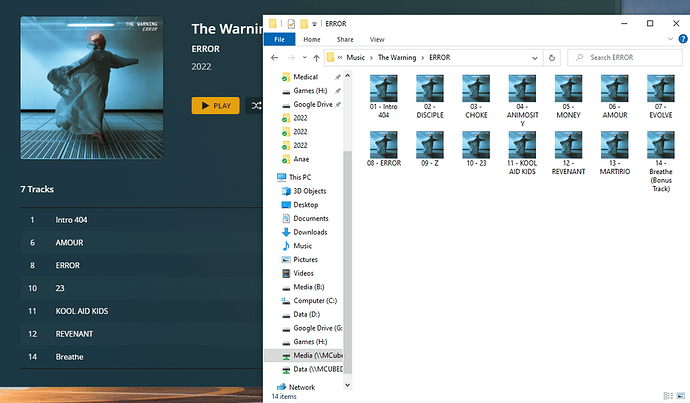
Task: Select Google Drive pinned quick access item
Action: pyautogui.click(x=312, y=104)
